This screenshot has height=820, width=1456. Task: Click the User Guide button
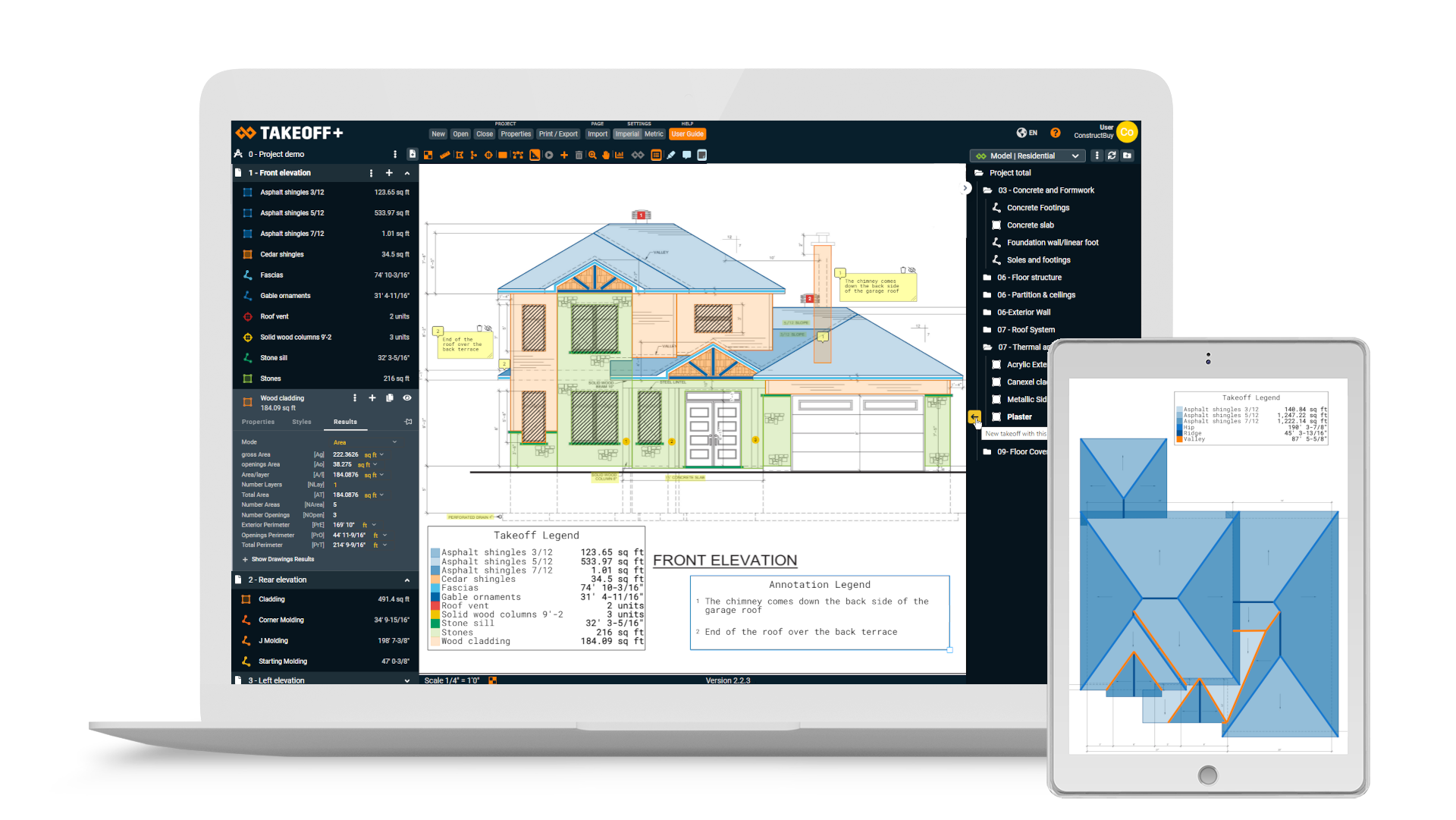pos(689,133)
